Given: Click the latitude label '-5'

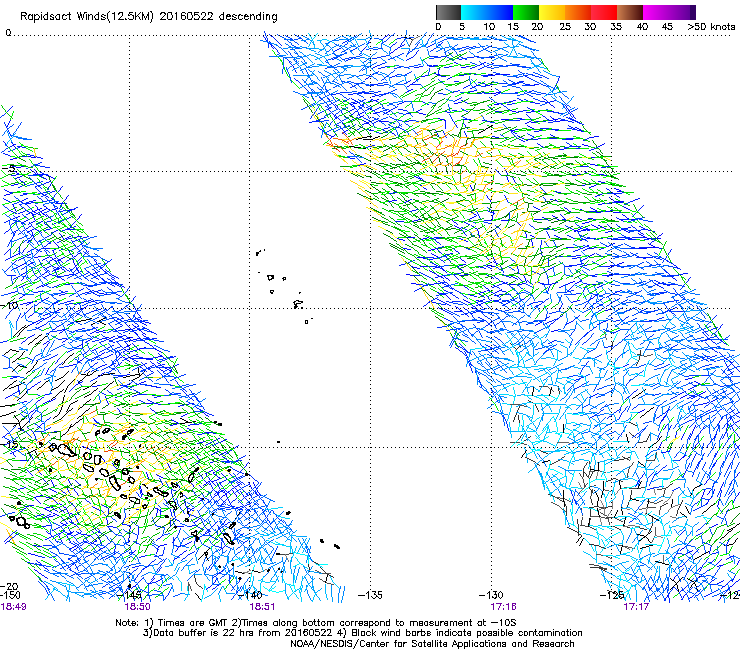Looking at the screenshot, I should [x=9, y=168].
